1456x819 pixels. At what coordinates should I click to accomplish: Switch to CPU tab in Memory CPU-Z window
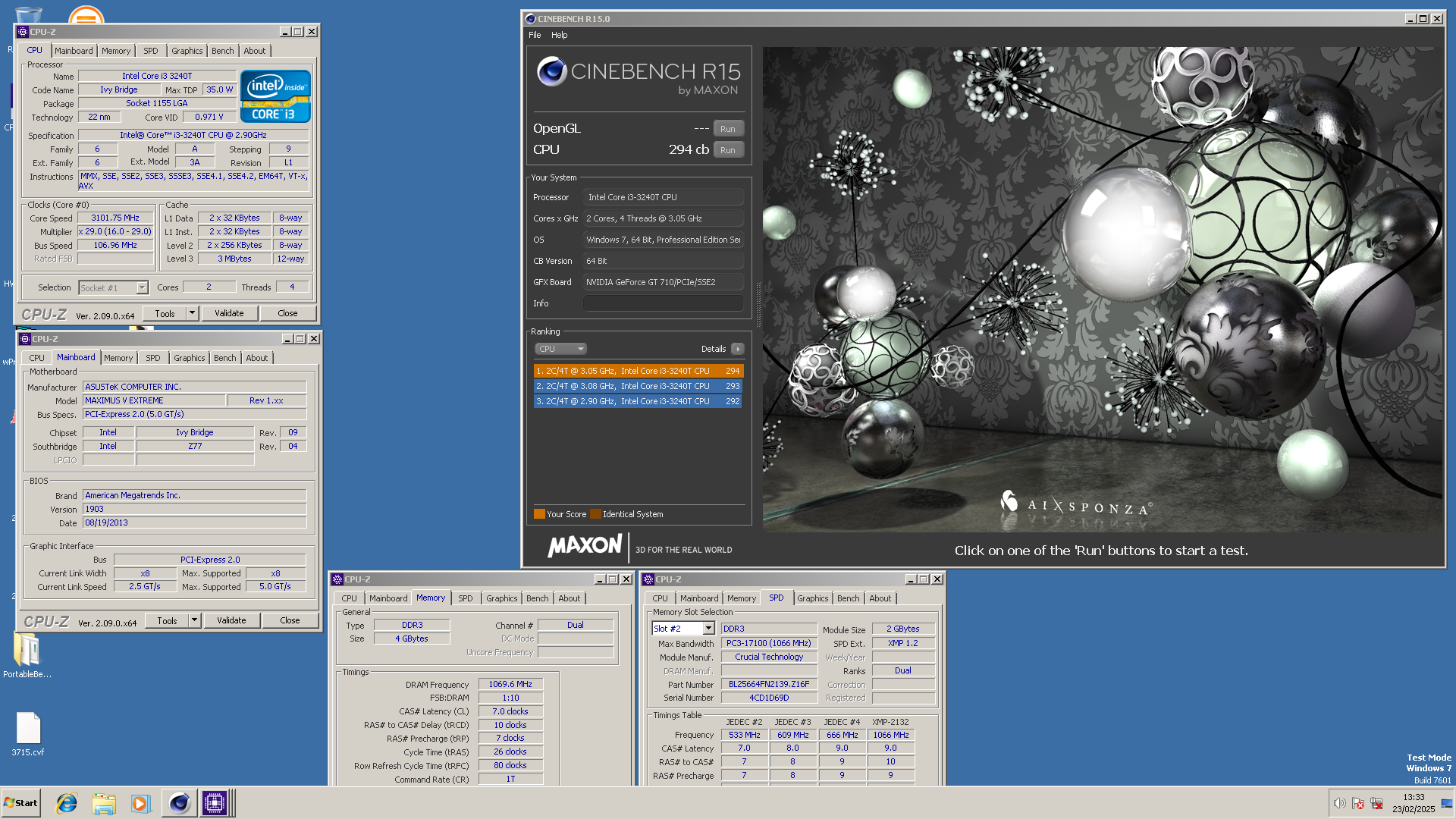(349, 598)
